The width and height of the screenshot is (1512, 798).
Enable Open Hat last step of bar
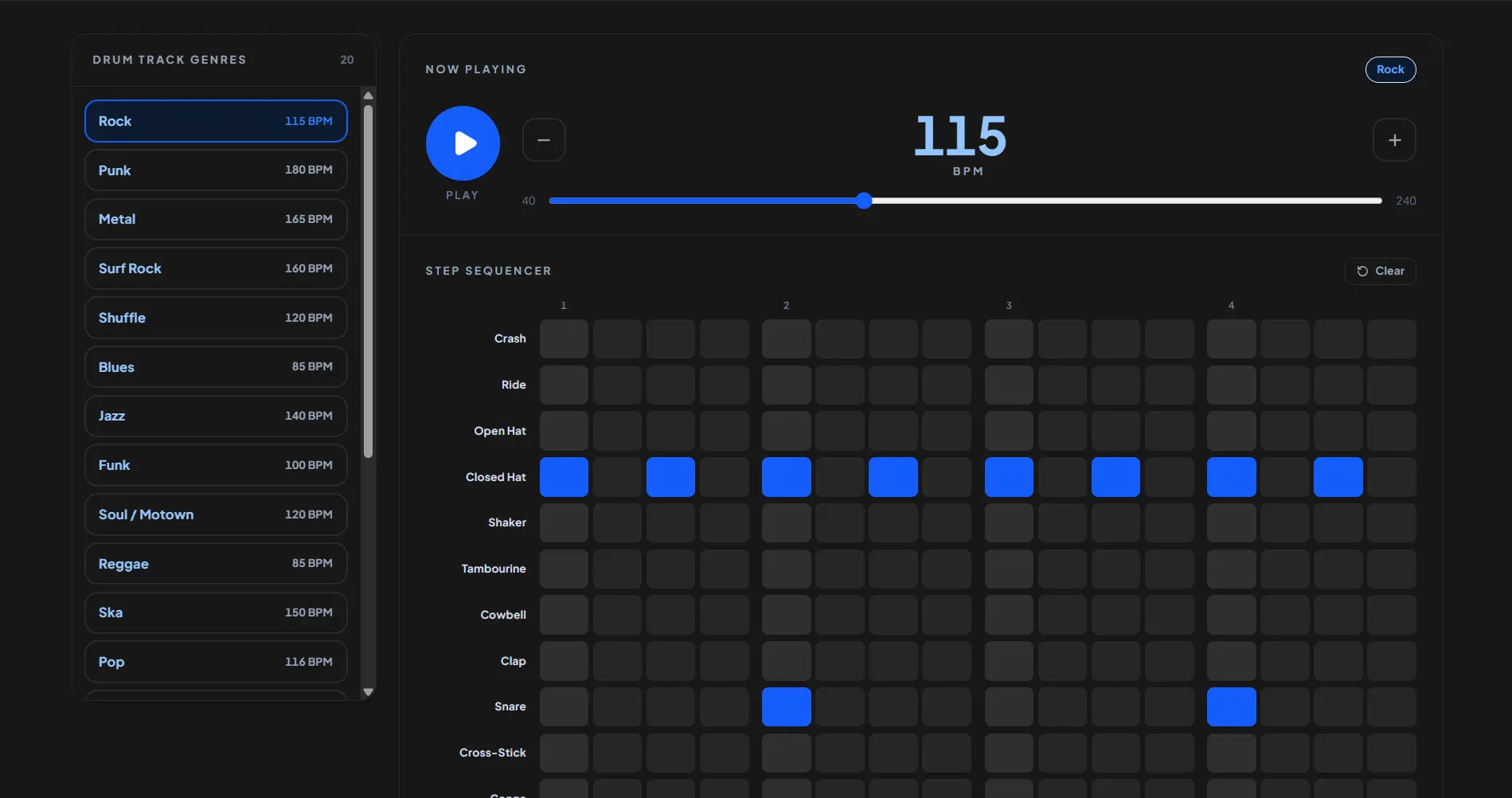1391,431
